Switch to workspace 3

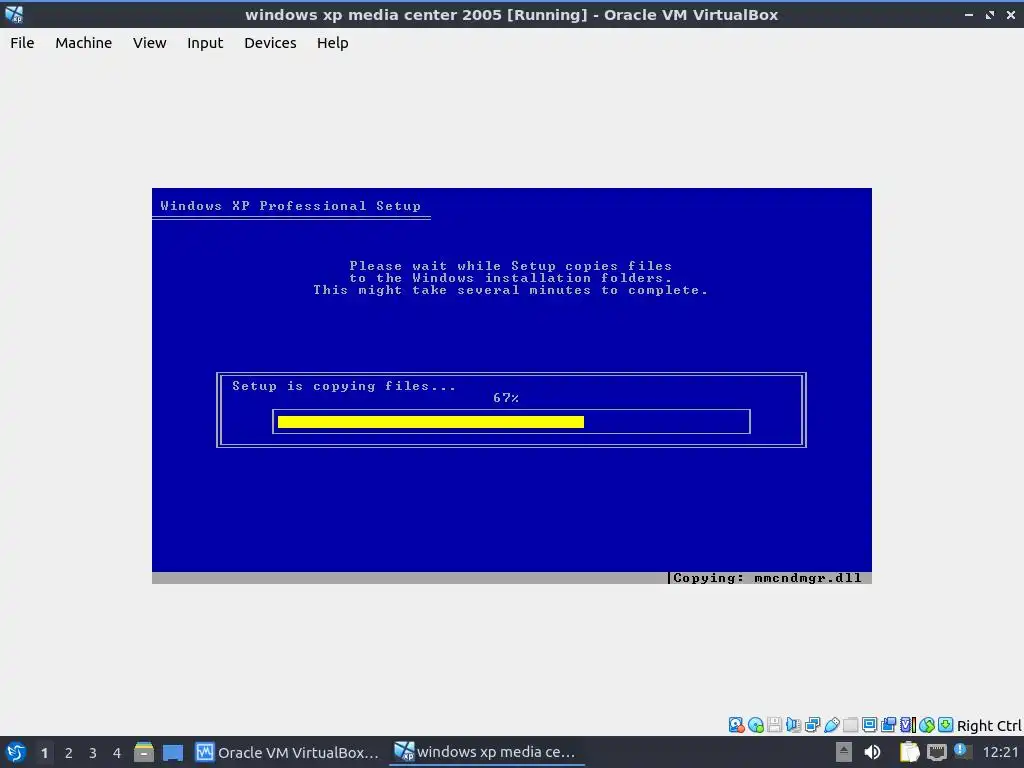(93, 752)
